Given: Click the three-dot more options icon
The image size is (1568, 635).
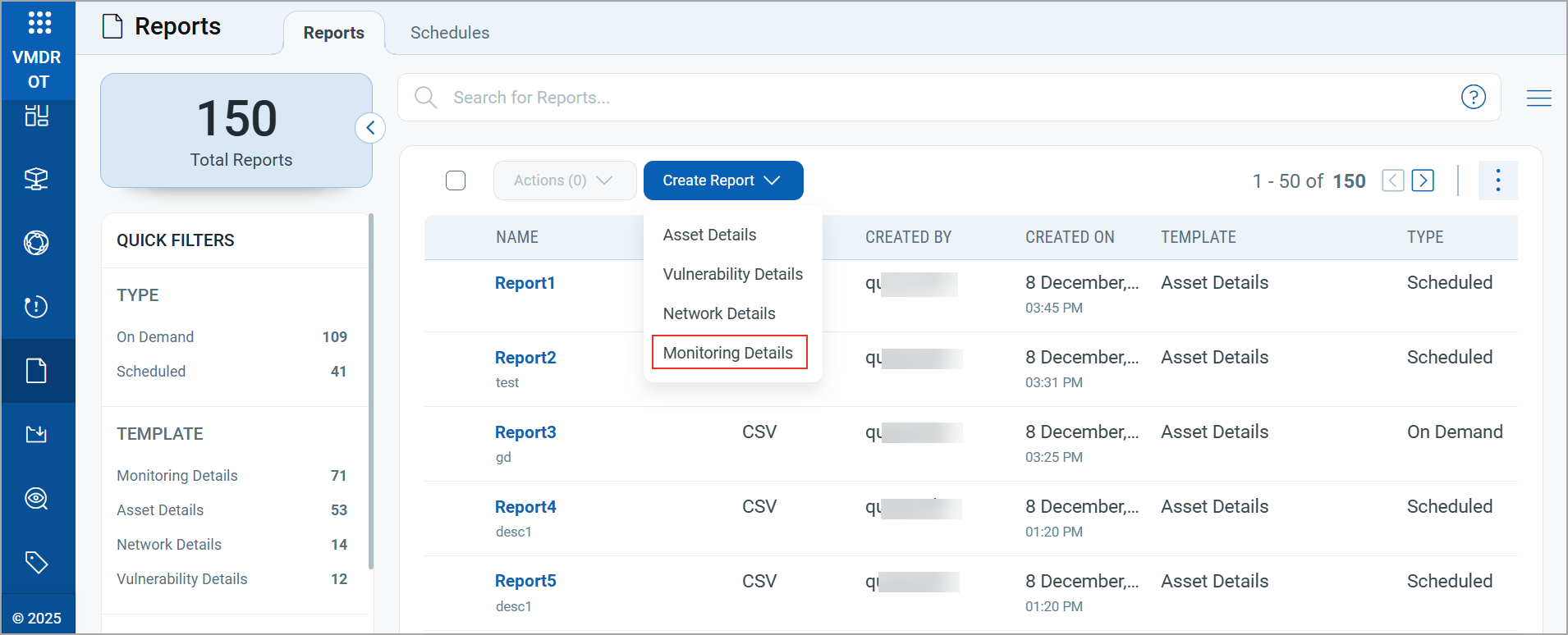Looking at the screenshot, I should click(x=1497, y=180).
